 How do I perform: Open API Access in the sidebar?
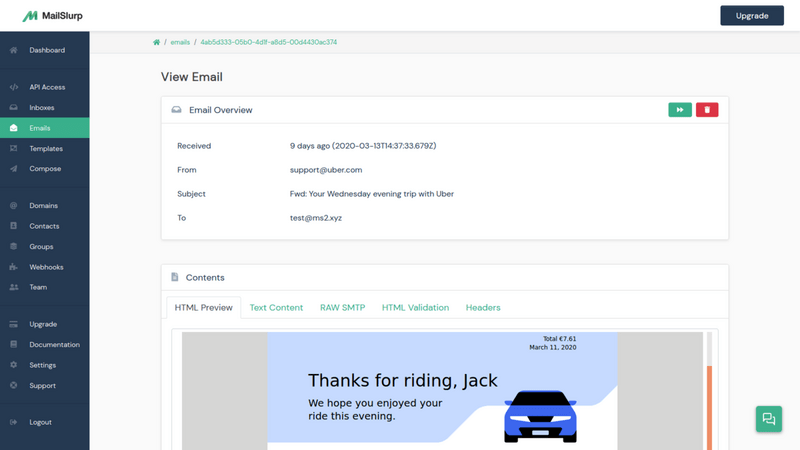coord(46,87)
